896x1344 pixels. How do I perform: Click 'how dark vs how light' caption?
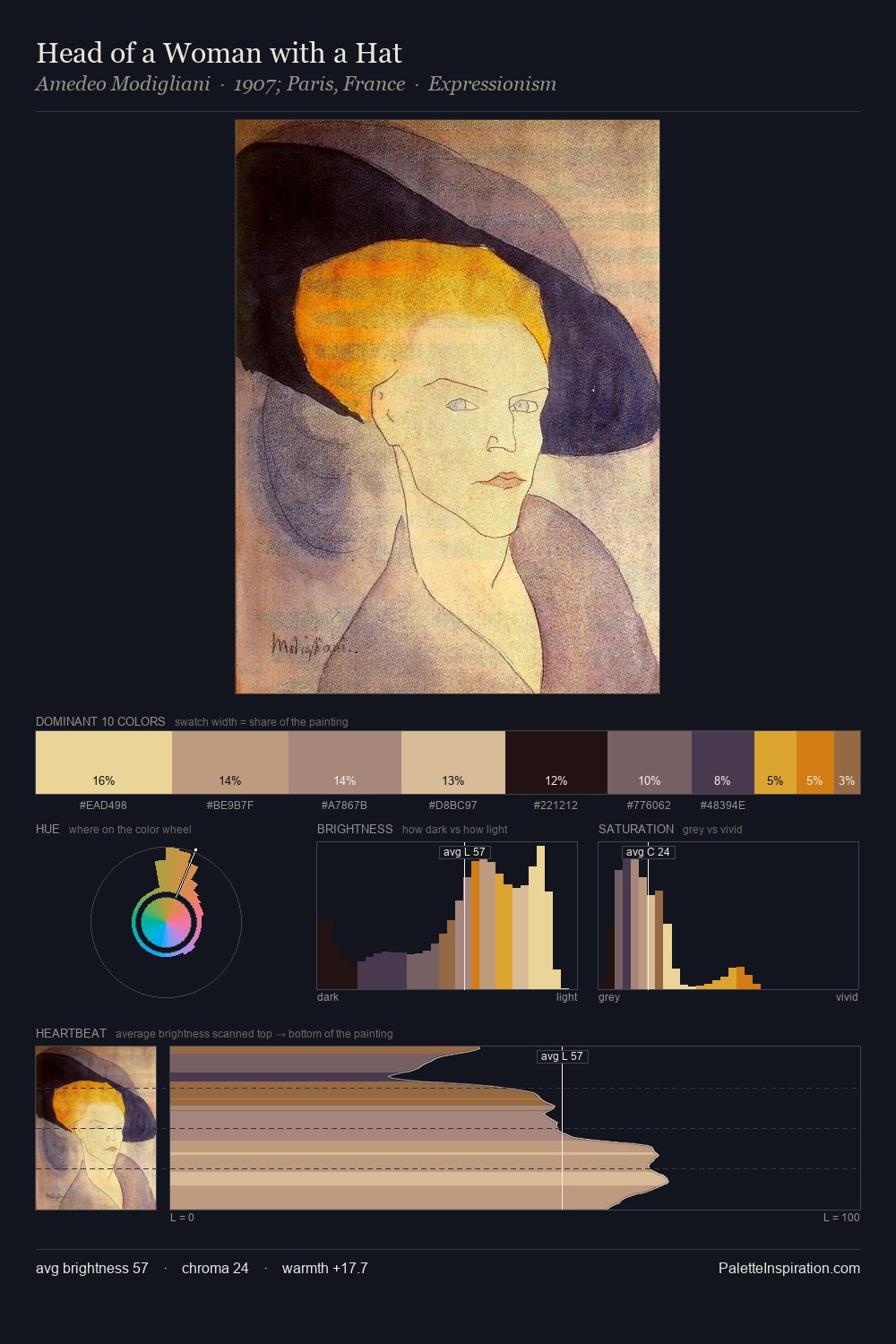coord(455,830)
